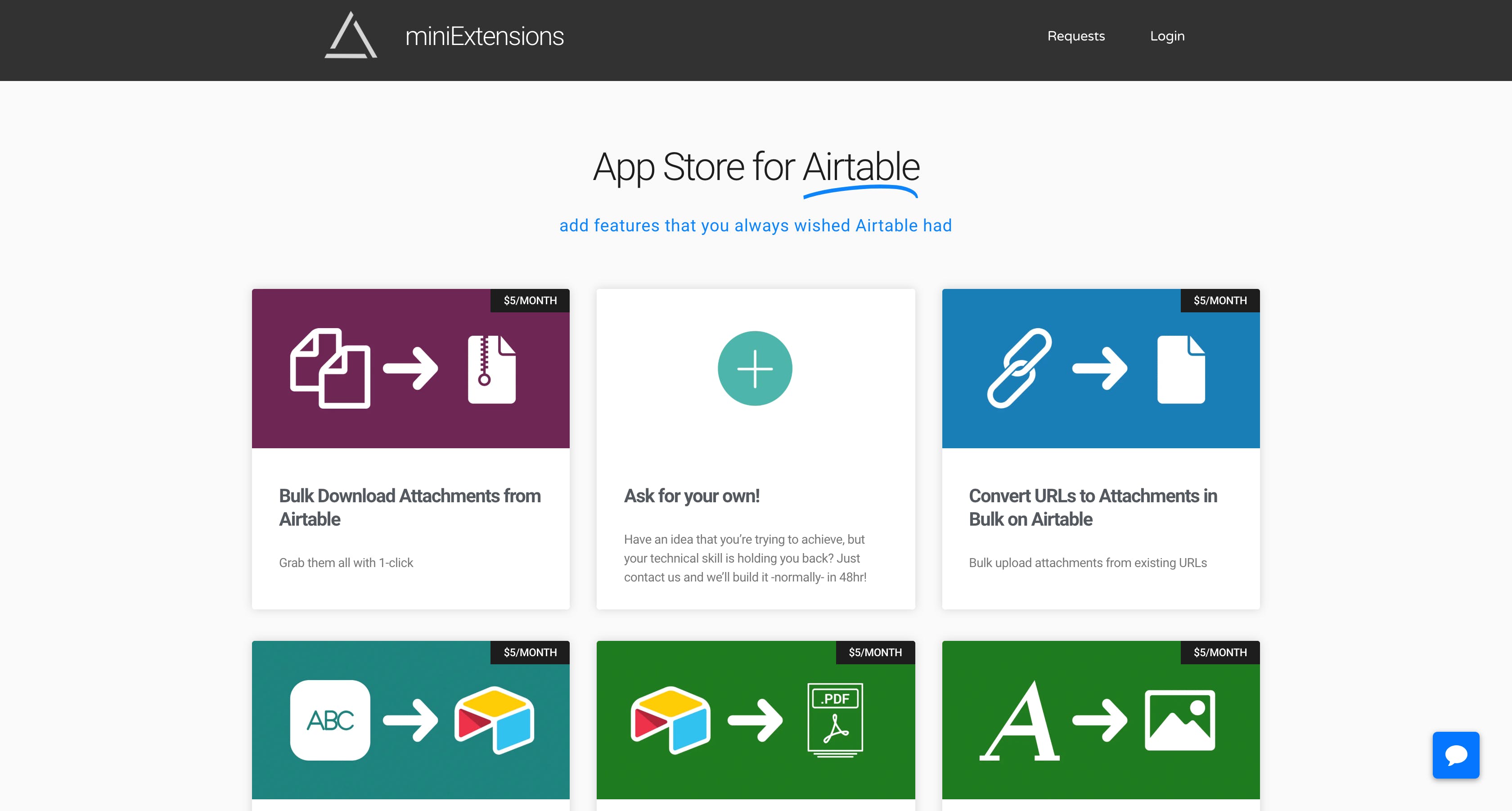This screenshot has width=1512, height=811.
Task: Click the $5/MONTH badge on PDF card
Action: click(x=875, y=653)
